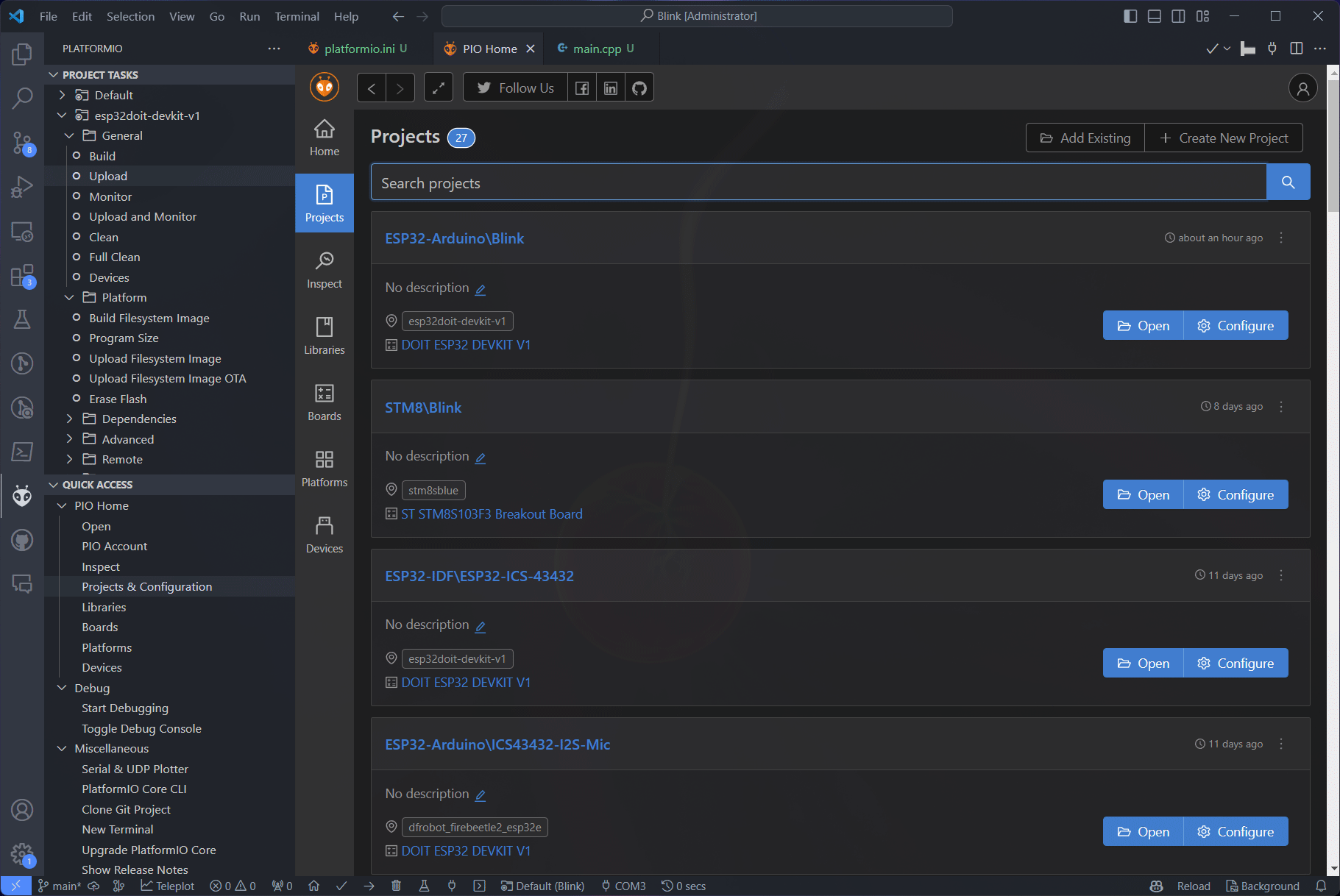Click Add Existing project button
The image size is (1340, 896).
pos(1085,138)
